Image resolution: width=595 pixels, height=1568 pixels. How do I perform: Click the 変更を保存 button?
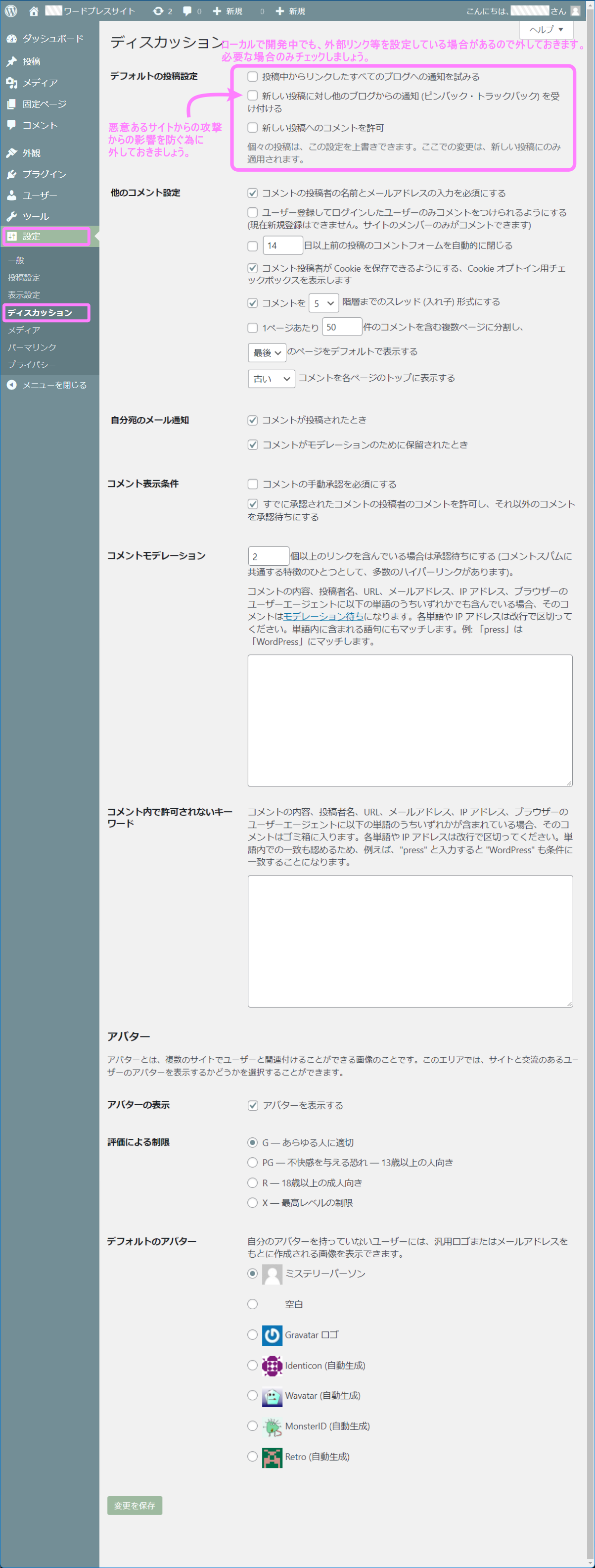(135, 1505)
